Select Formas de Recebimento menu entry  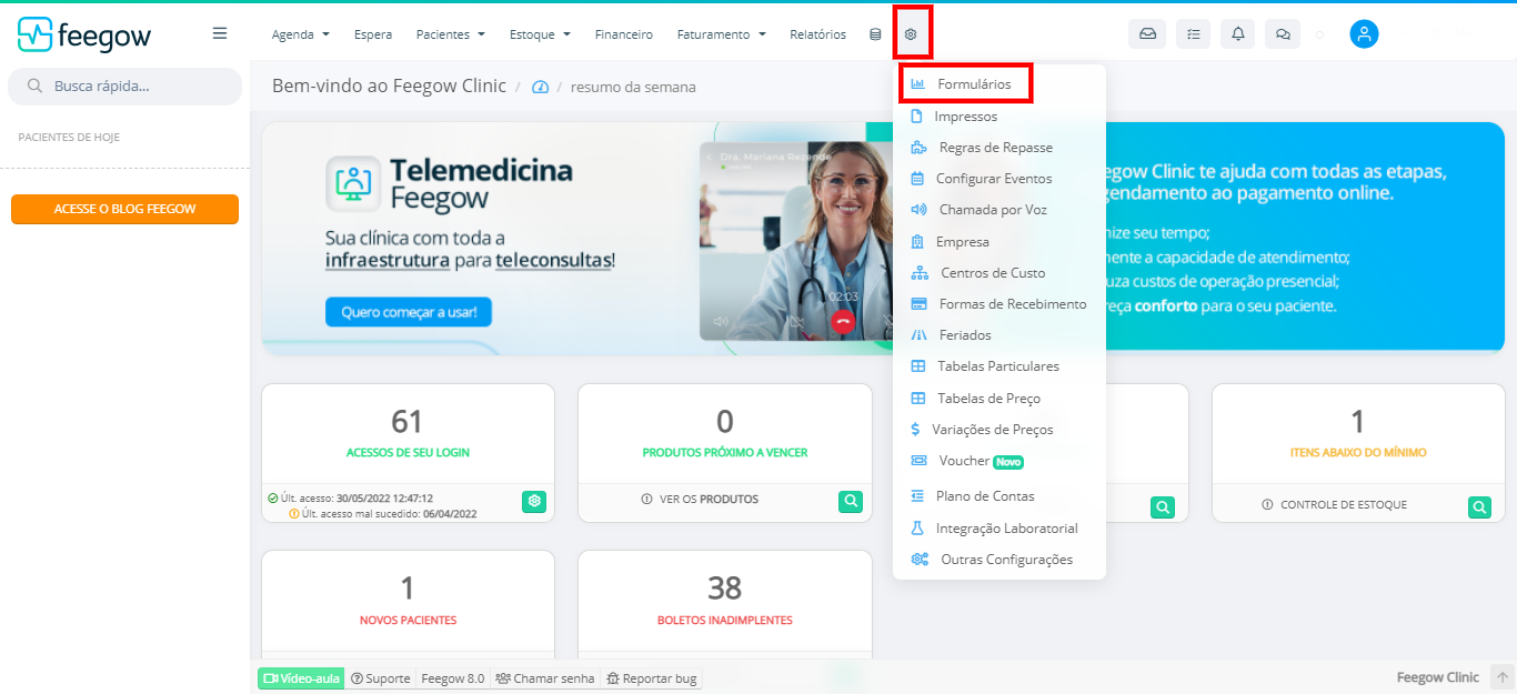(999, 304)
